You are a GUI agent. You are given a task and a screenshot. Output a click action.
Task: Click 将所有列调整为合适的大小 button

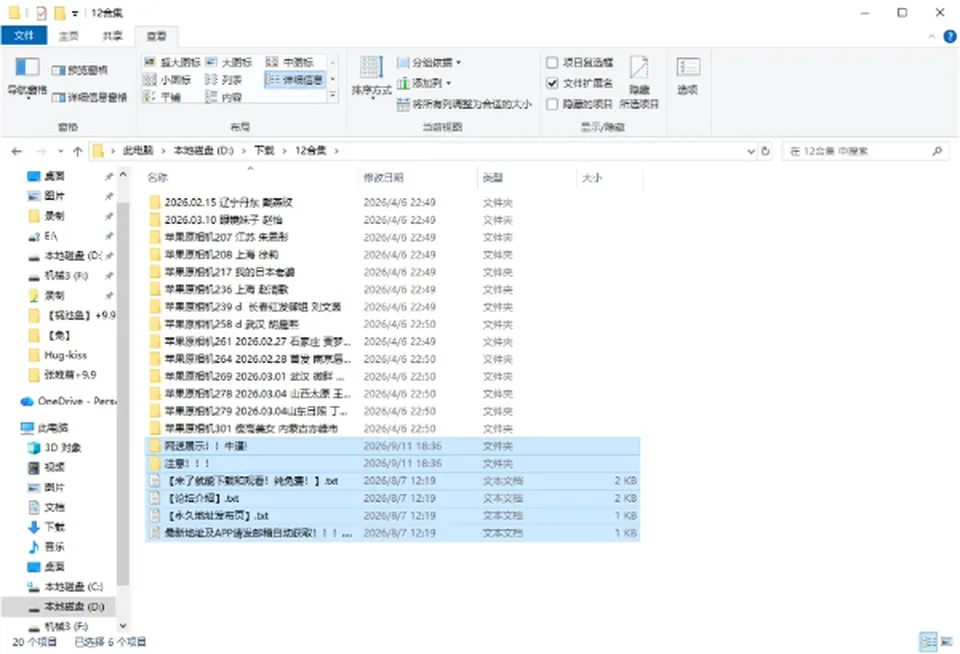click(x=464, y=104)
